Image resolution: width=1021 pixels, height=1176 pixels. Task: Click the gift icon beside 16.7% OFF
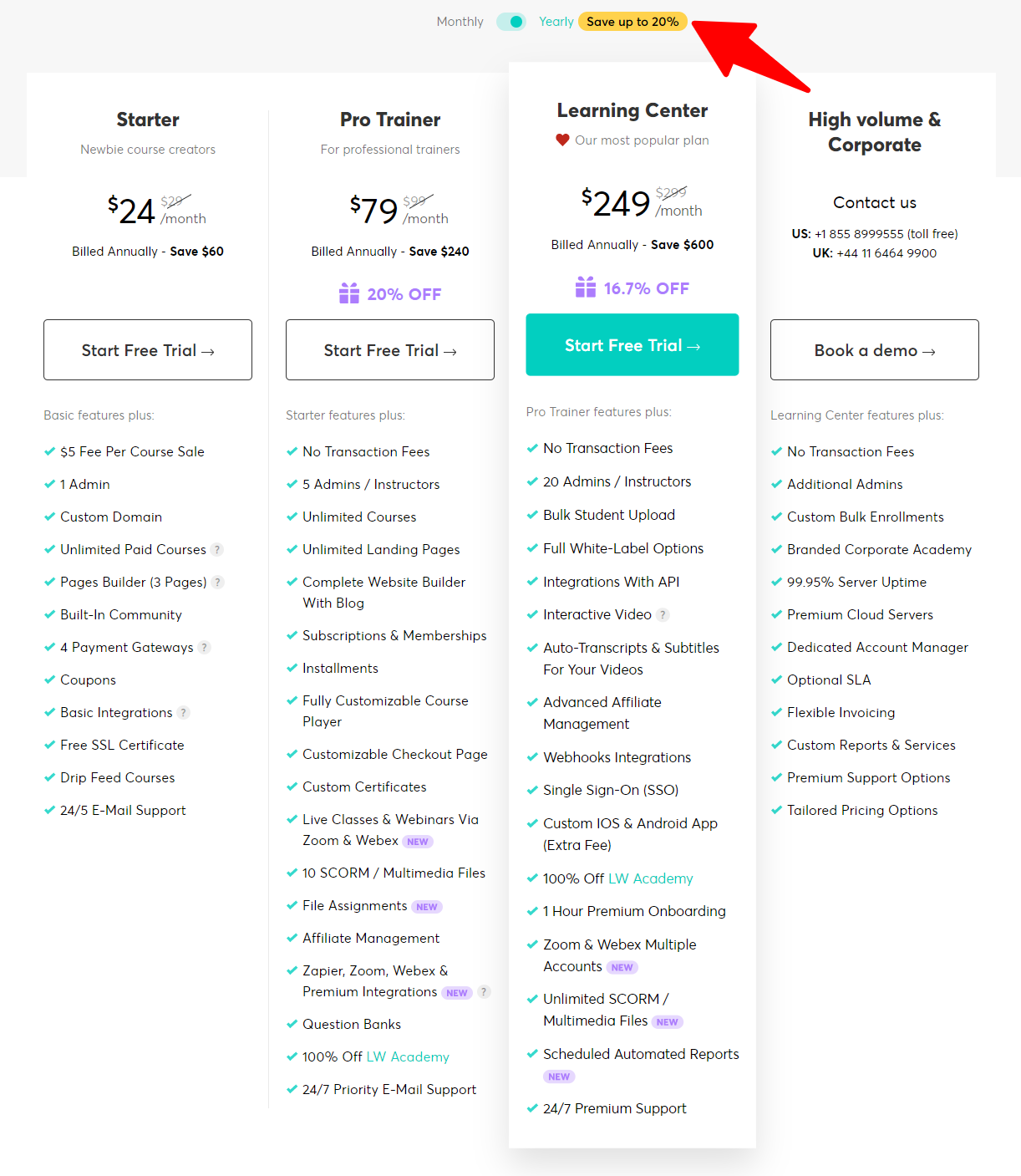587,287
